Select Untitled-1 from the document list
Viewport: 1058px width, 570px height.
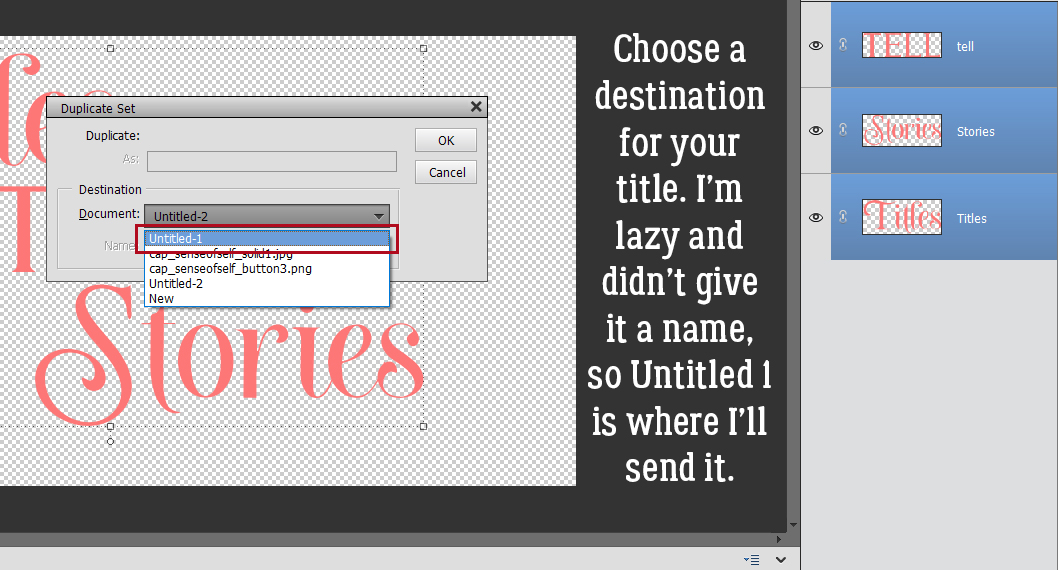point(267,238)
